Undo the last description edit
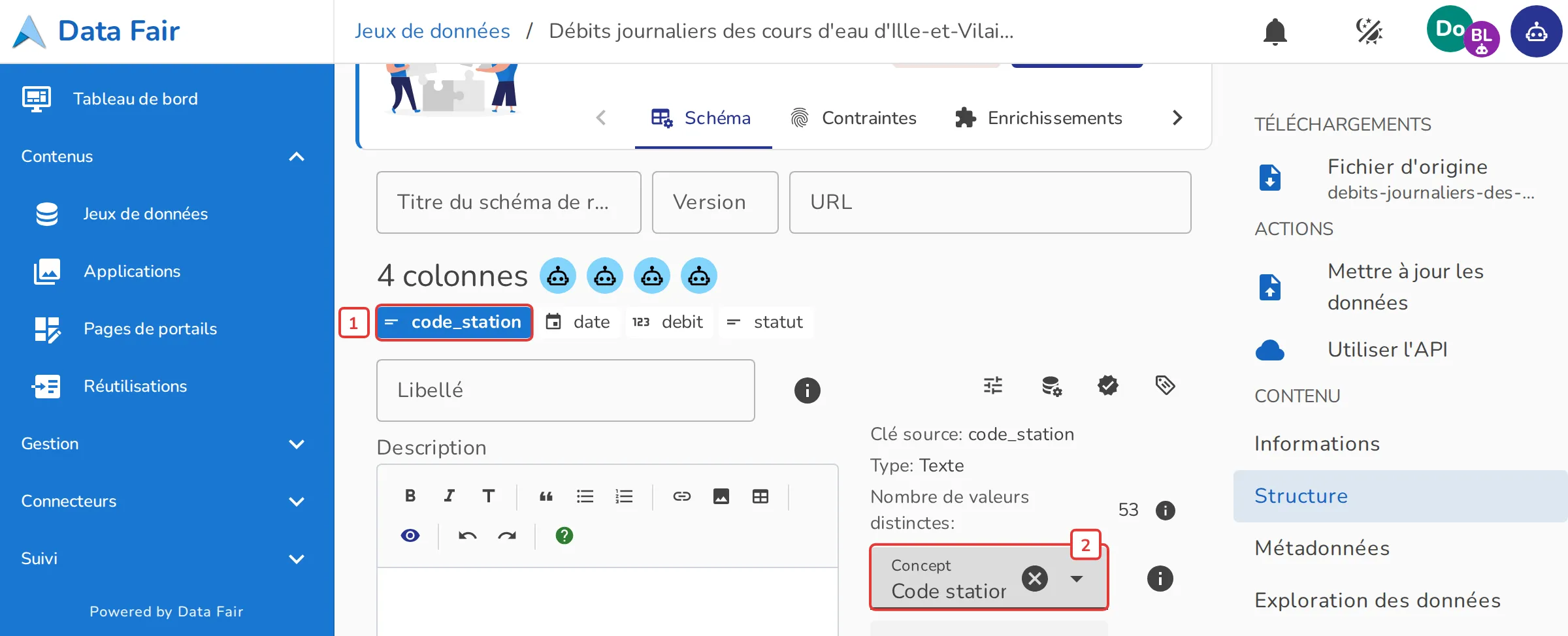1568x636 pixels. pos(468,535)
